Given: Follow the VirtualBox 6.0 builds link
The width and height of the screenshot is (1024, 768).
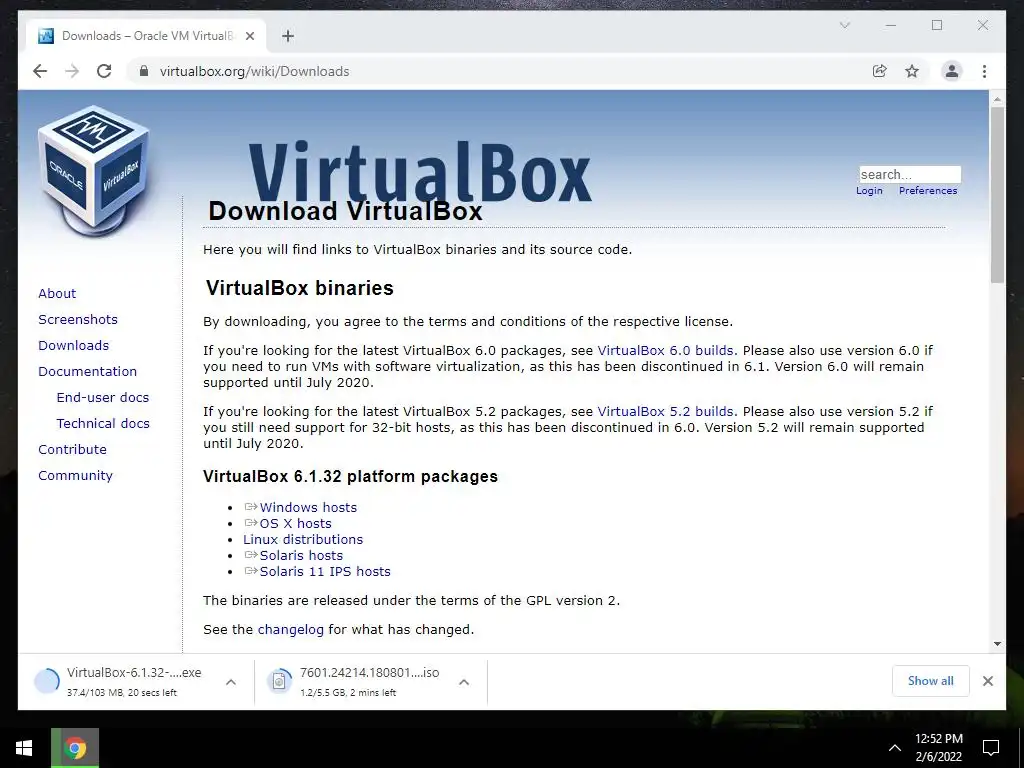Looking at the screenshot, I should [x=665, y=351].
